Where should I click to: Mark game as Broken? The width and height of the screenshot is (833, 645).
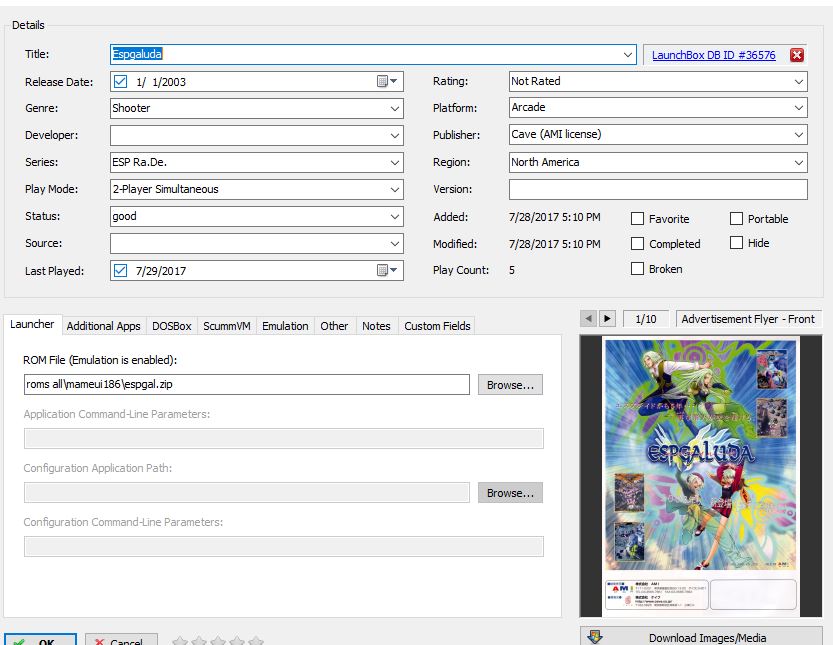[x=637, y=268]
